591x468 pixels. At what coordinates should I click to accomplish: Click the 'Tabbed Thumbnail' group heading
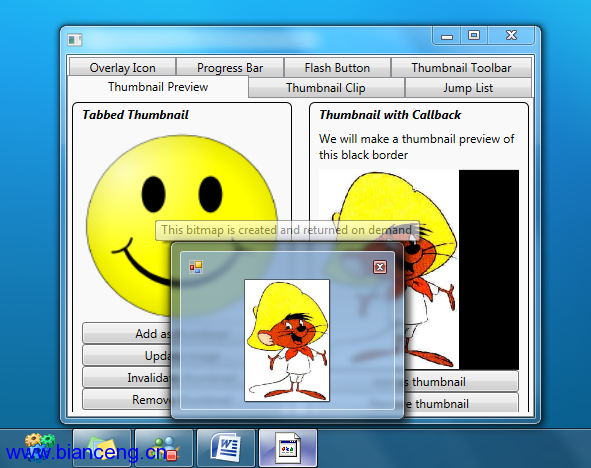coord(135,115)
